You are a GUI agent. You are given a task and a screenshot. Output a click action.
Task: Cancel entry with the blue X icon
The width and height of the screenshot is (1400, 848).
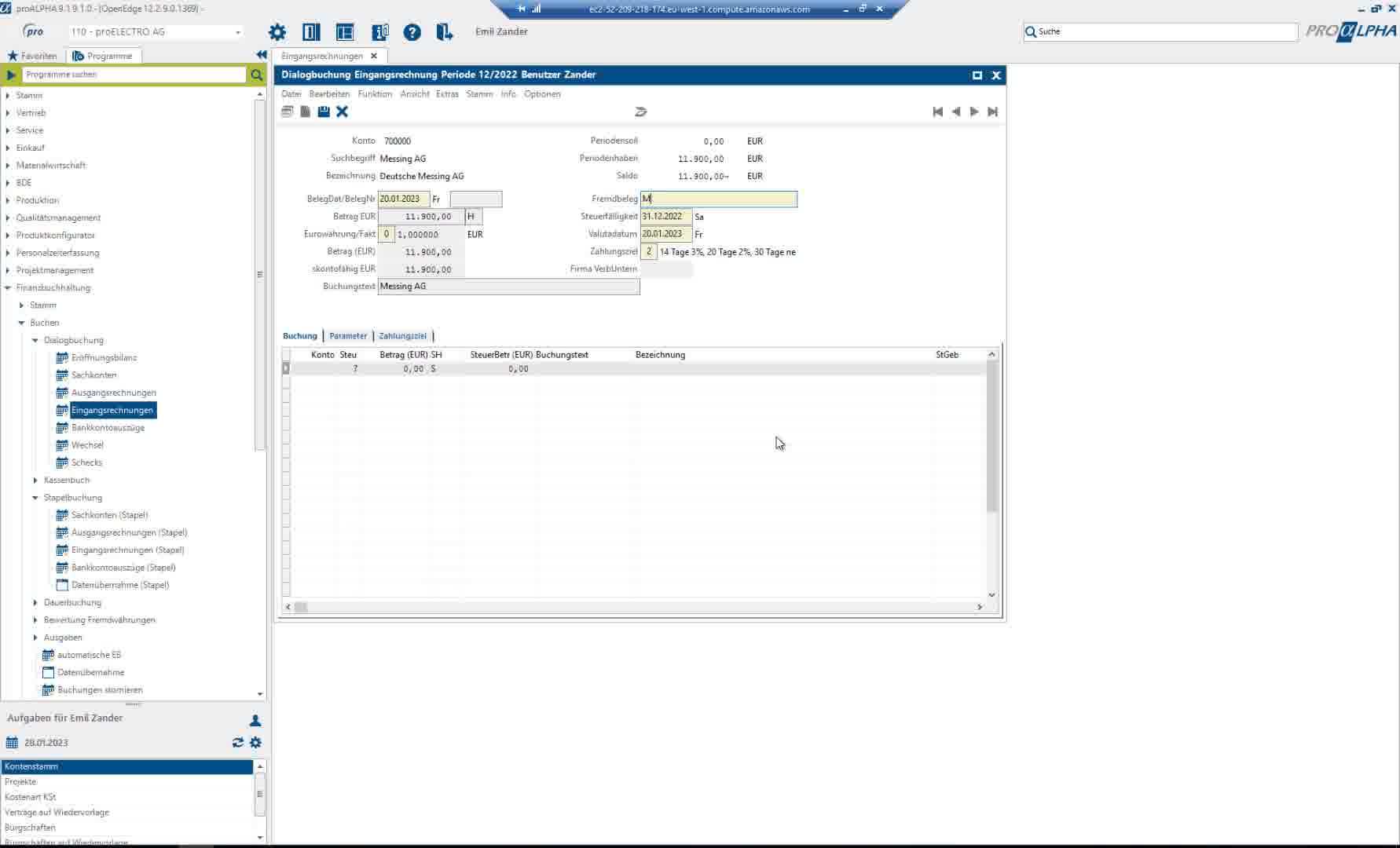click(342, 111)
